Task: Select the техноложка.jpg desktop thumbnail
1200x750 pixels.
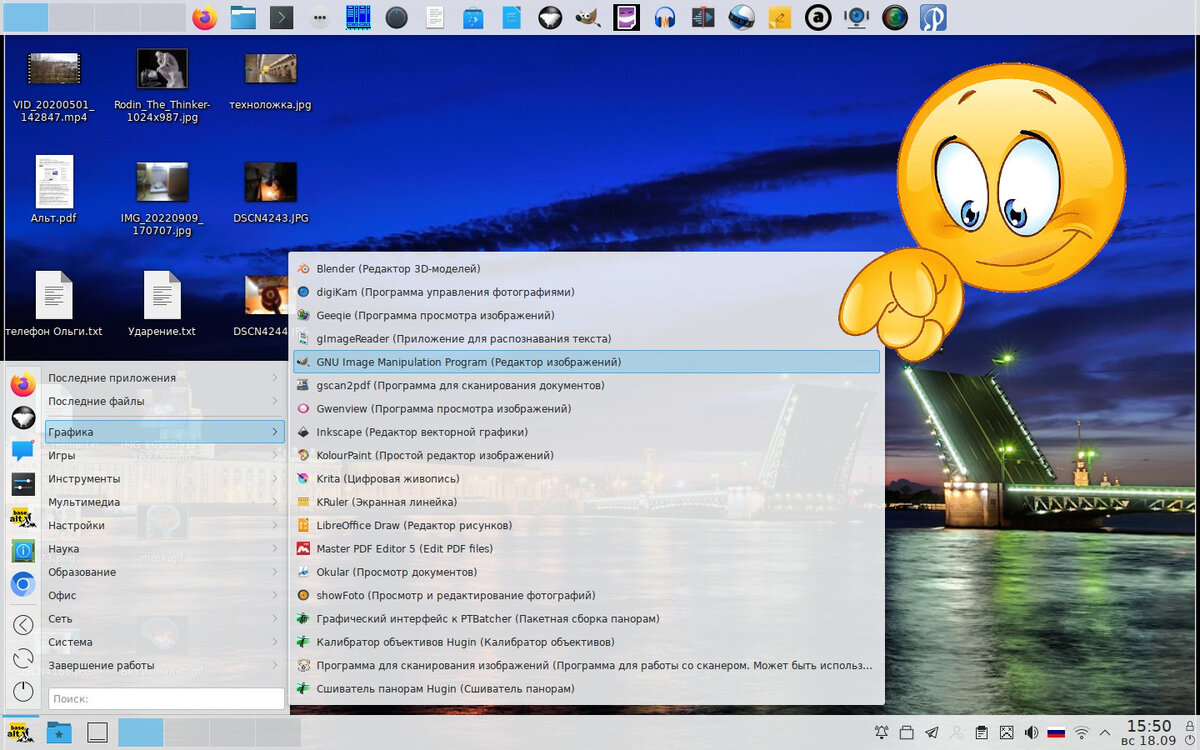Action: (x=270, y=78)
